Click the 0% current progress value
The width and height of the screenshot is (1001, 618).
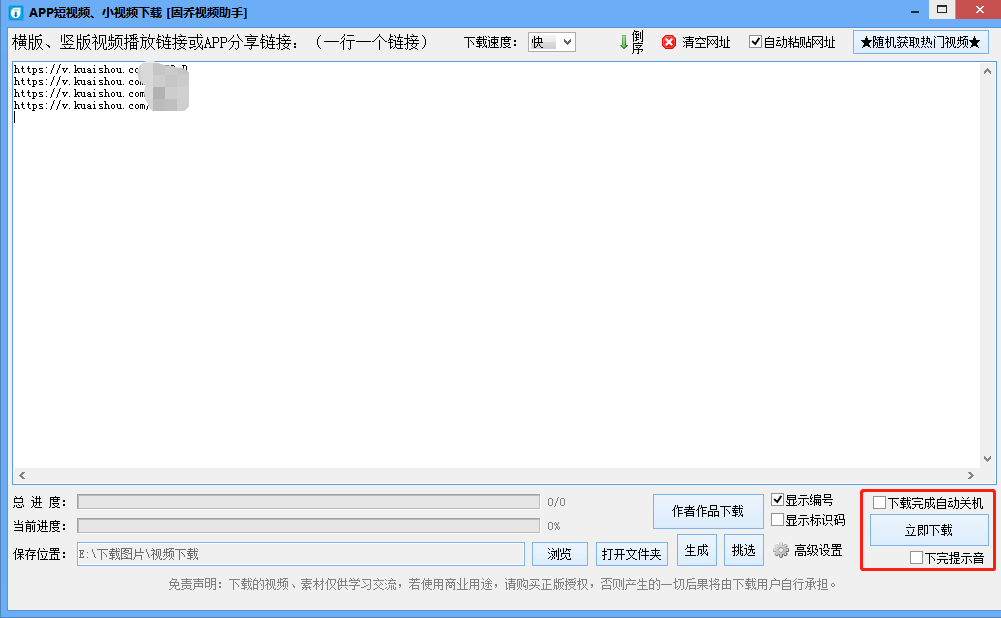point(553,526)
